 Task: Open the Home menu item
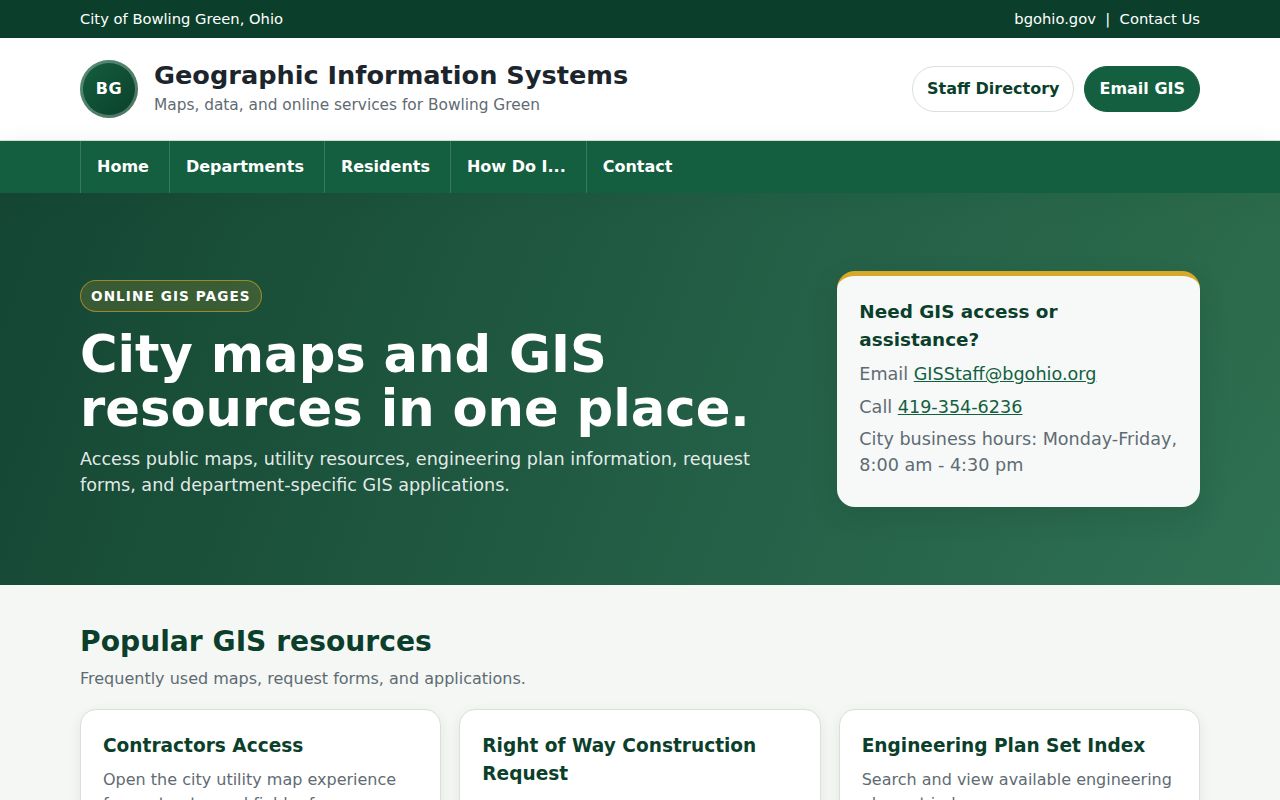point(123,167)
